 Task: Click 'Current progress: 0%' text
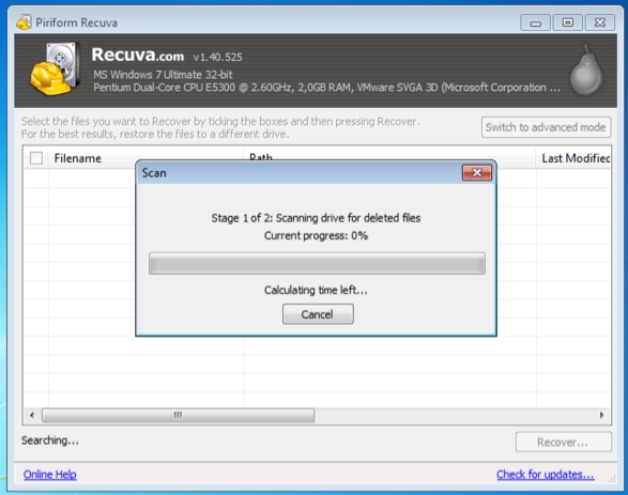point(316,235)
